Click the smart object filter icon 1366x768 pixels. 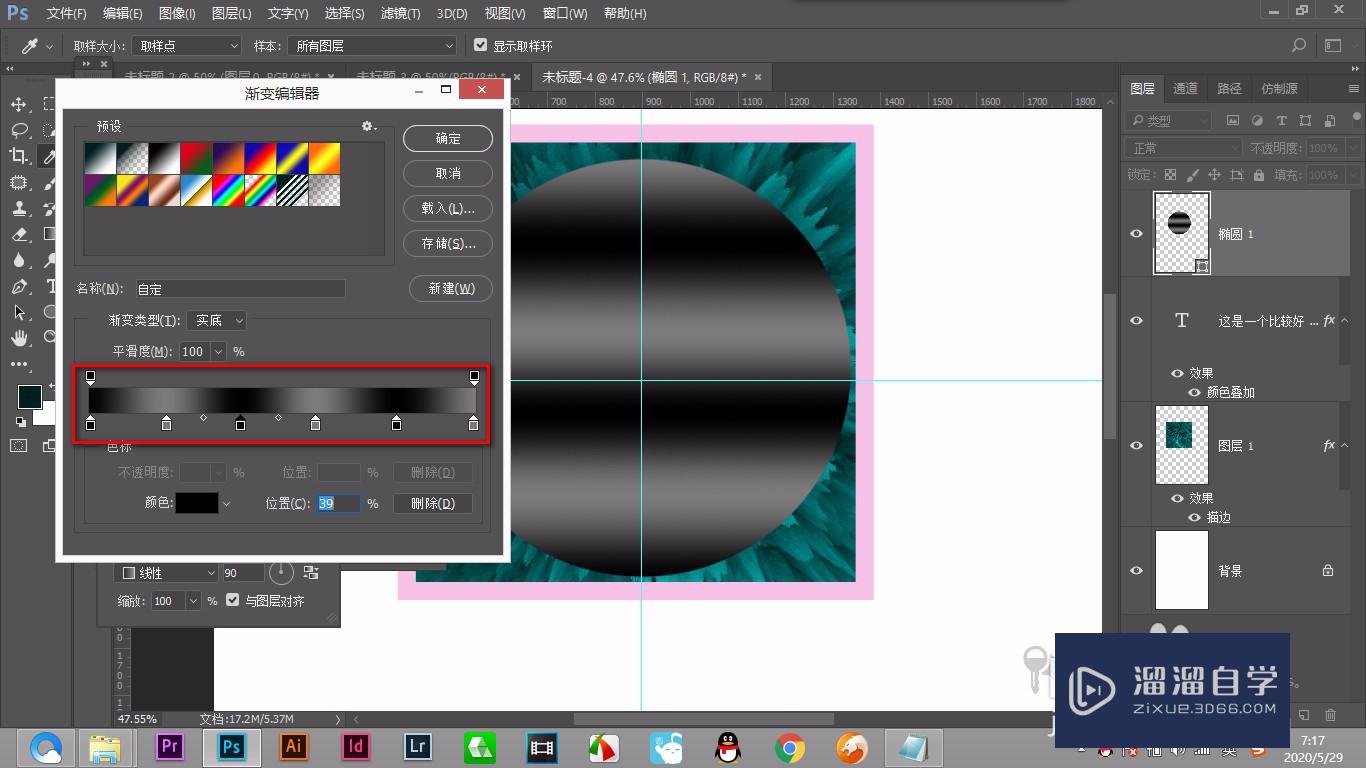(1328, 121)
